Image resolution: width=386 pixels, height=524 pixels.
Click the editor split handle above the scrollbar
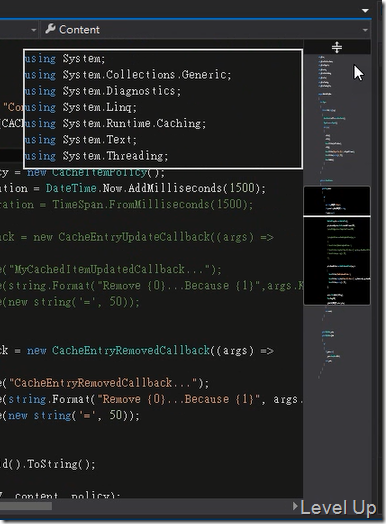coord(337,47)
